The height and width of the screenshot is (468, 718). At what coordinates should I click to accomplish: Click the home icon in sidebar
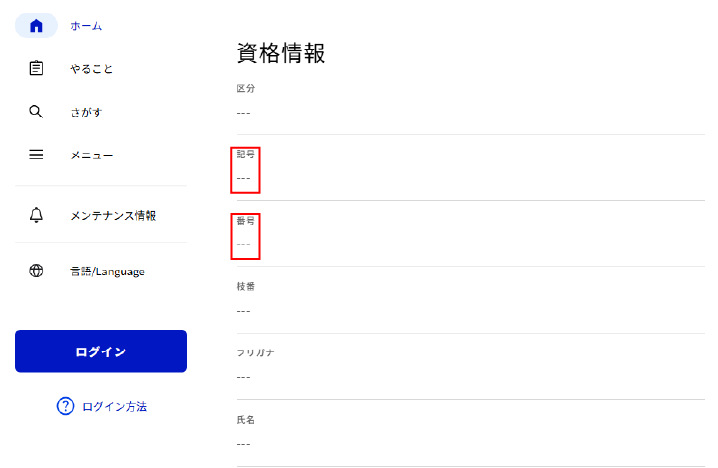click(36, 26)
